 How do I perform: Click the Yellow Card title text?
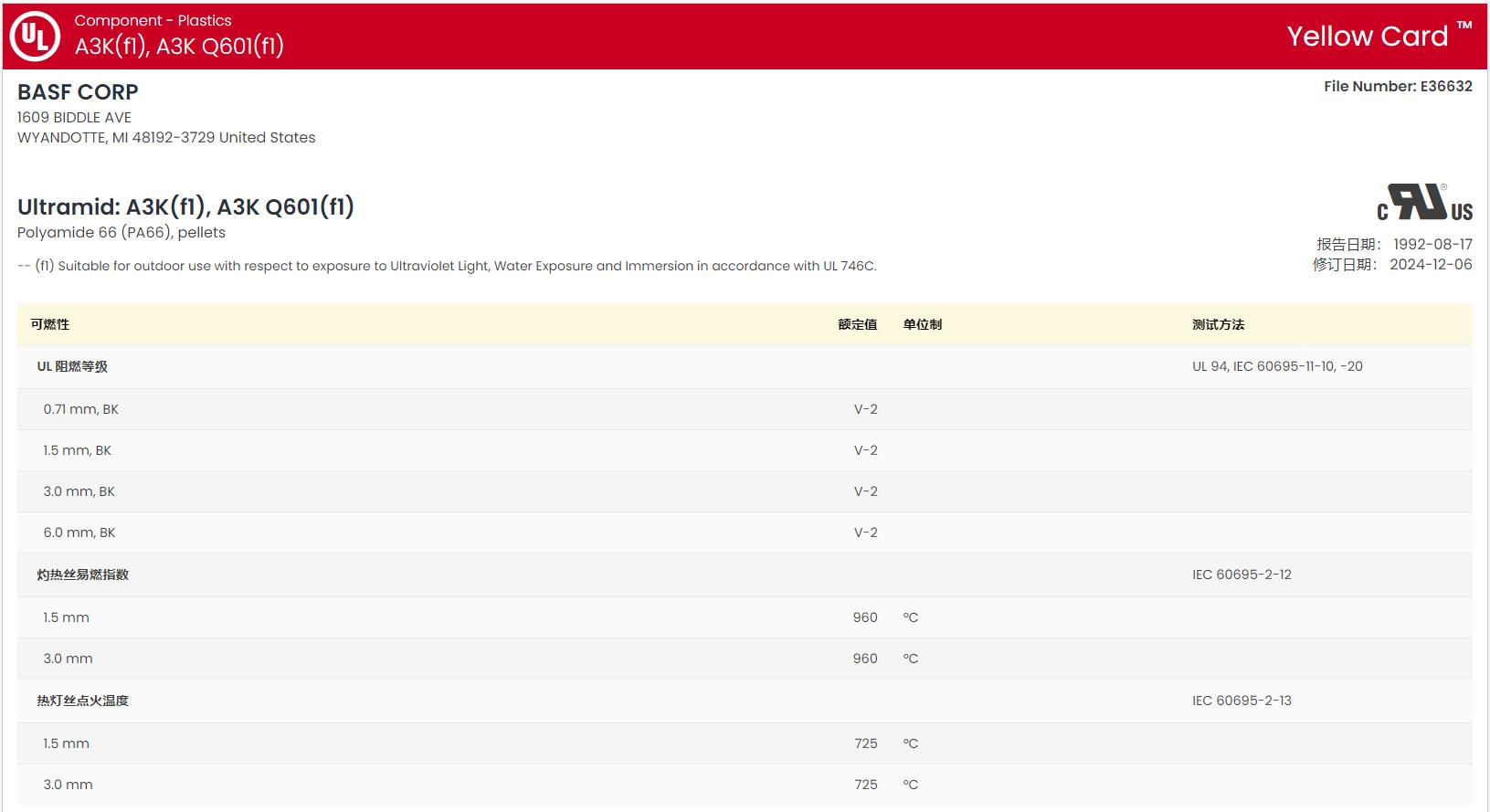(x=1368, y=37)
